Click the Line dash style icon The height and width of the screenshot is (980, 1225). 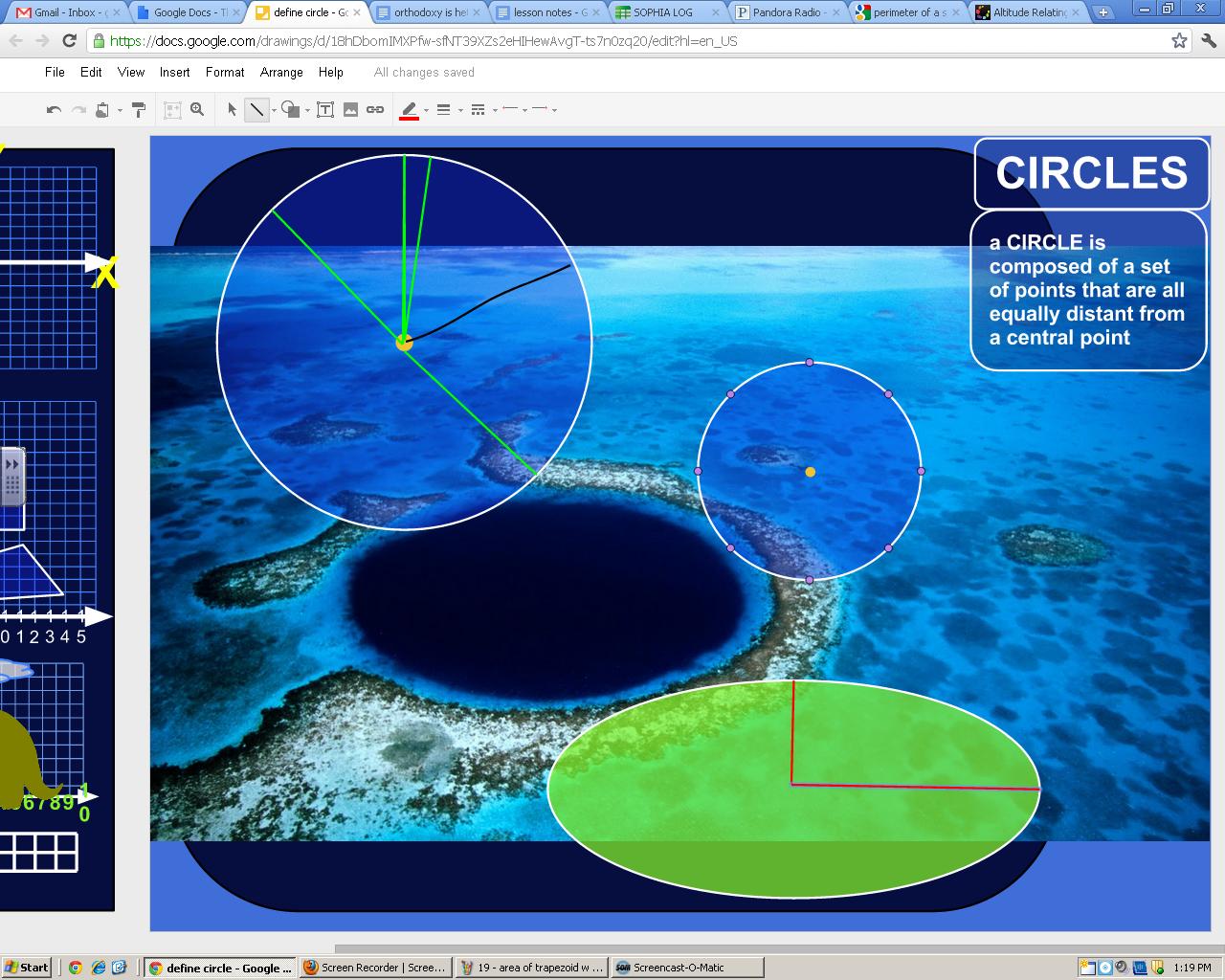479,110
